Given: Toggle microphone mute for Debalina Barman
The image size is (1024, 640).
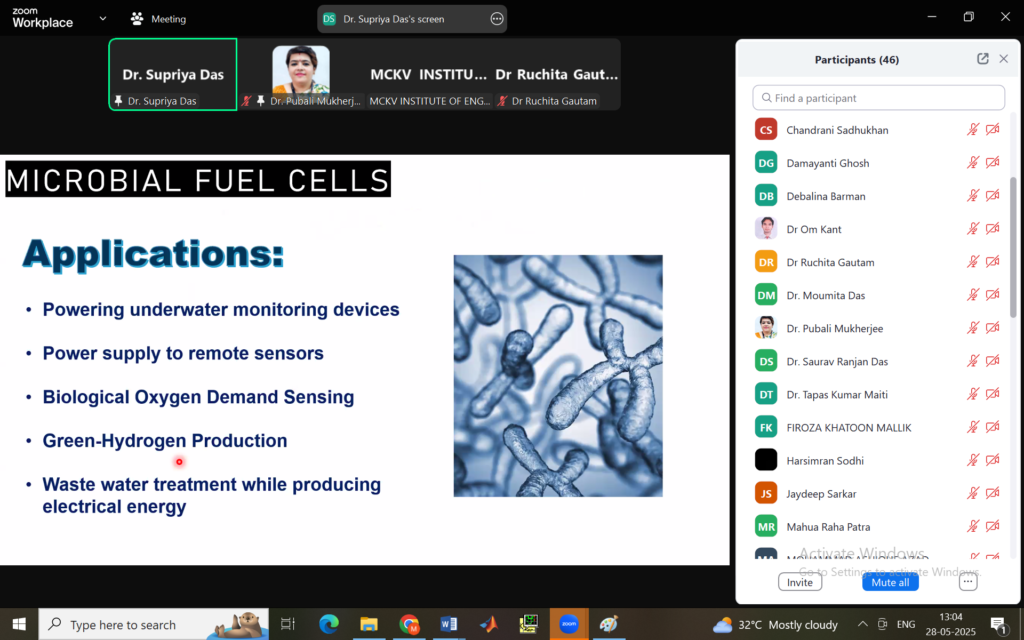Looking at the screenshot, I should click(x=972, y=196).
